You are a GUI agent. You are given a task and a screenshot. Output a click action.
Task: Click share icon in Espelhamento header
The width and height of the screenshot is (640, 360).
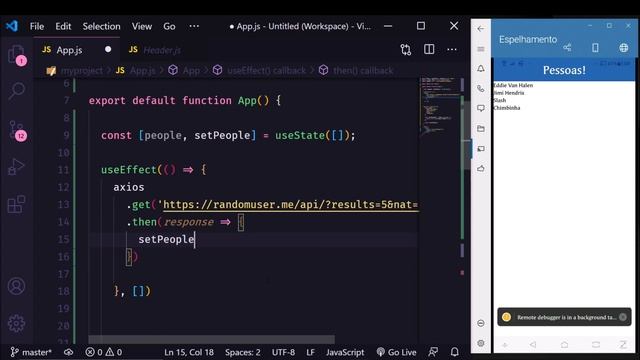[567, 48]
